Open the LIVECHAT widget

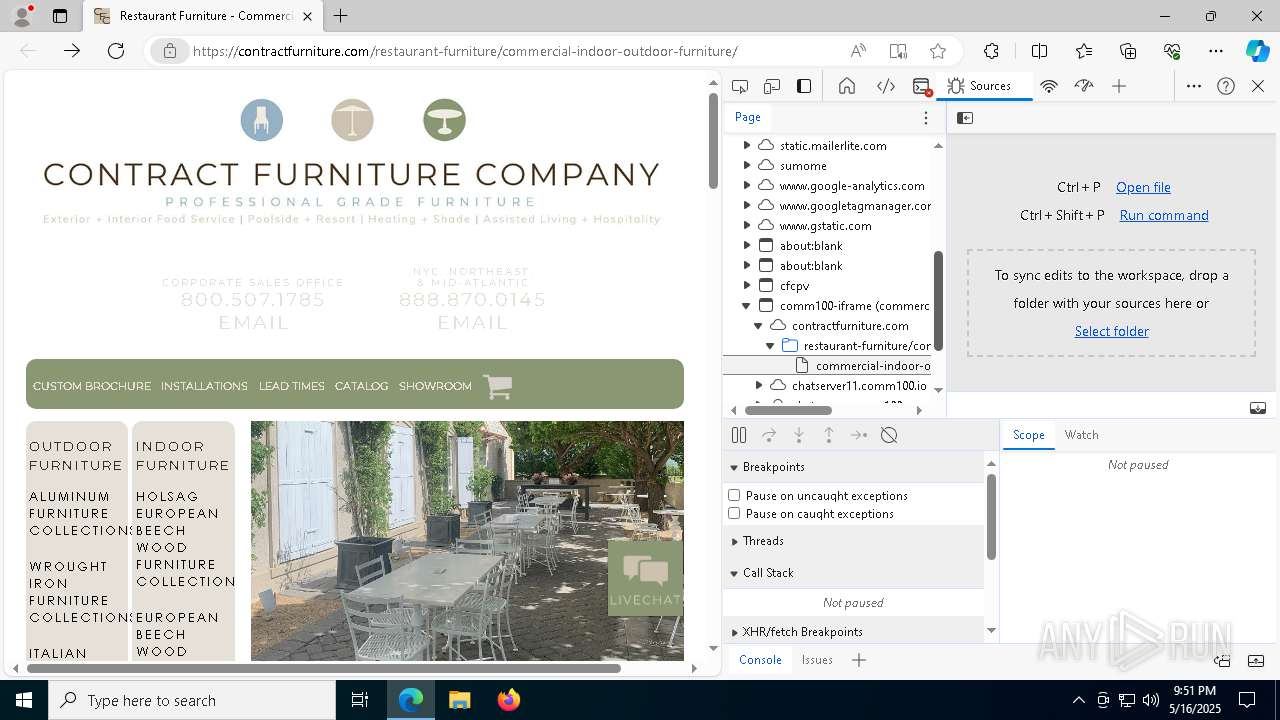(x=645, y=578)
